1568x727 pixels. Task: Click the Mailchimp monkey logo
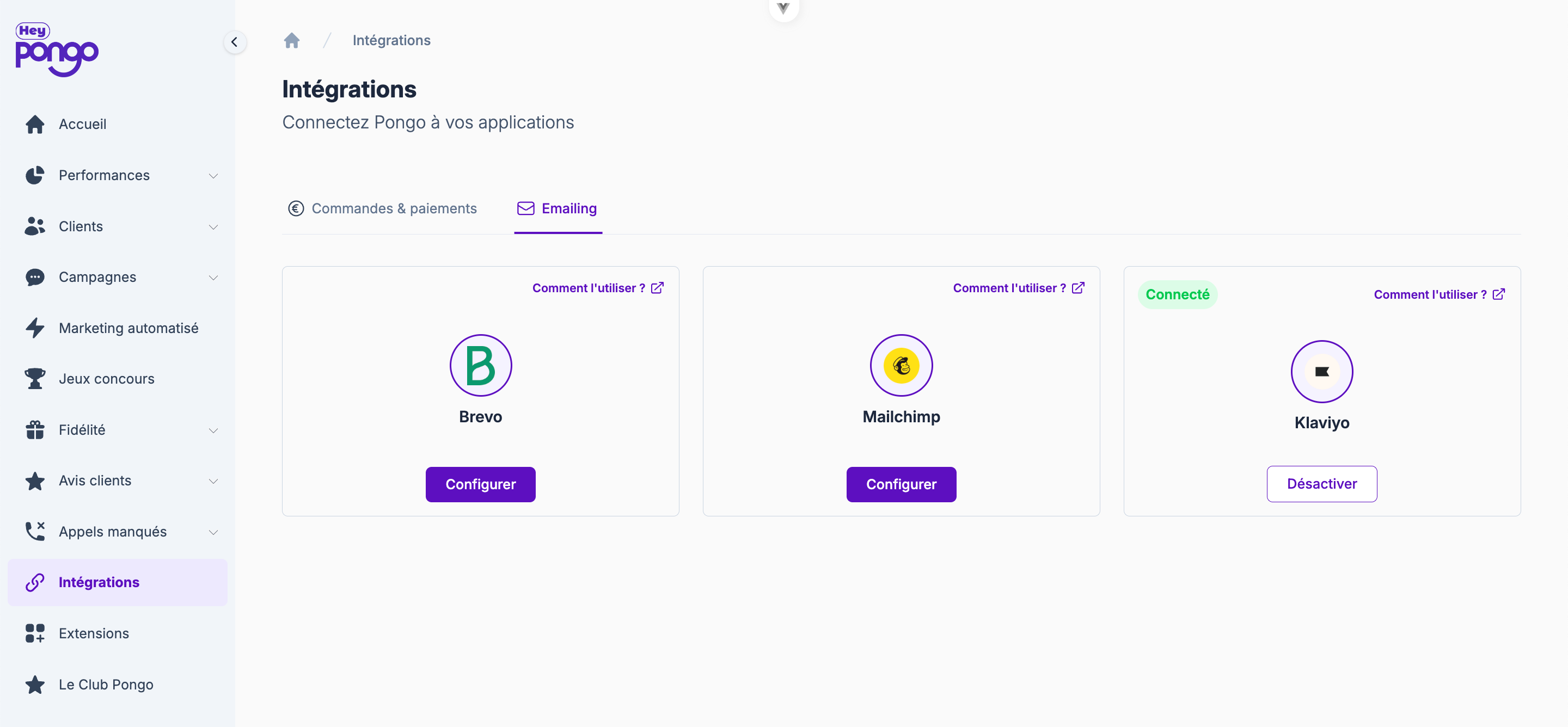click(901, 365)
